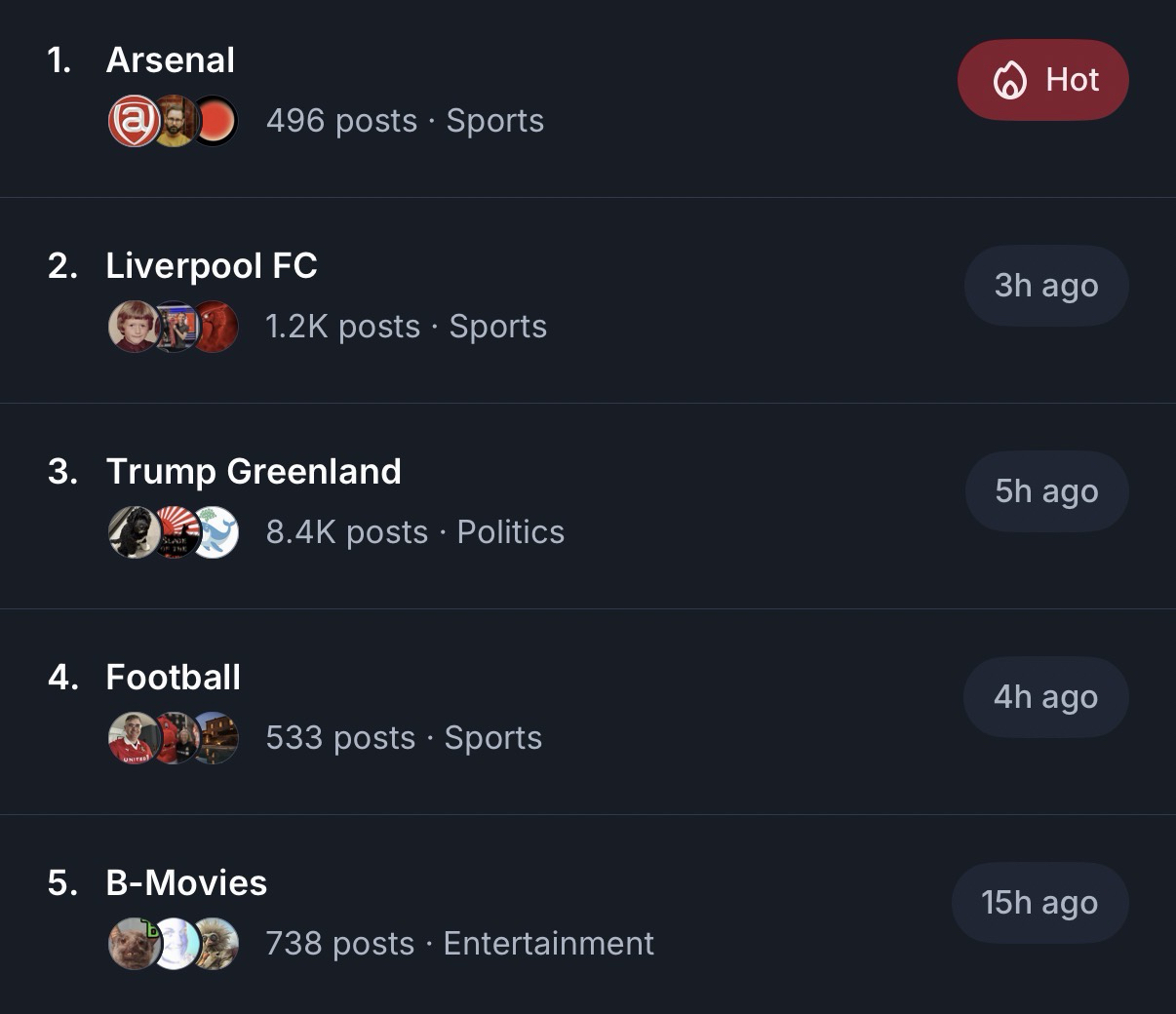Click the red @ avatar under Arsenal
The width and height of the screenshot is (1176, 1014).
point(134,122)
